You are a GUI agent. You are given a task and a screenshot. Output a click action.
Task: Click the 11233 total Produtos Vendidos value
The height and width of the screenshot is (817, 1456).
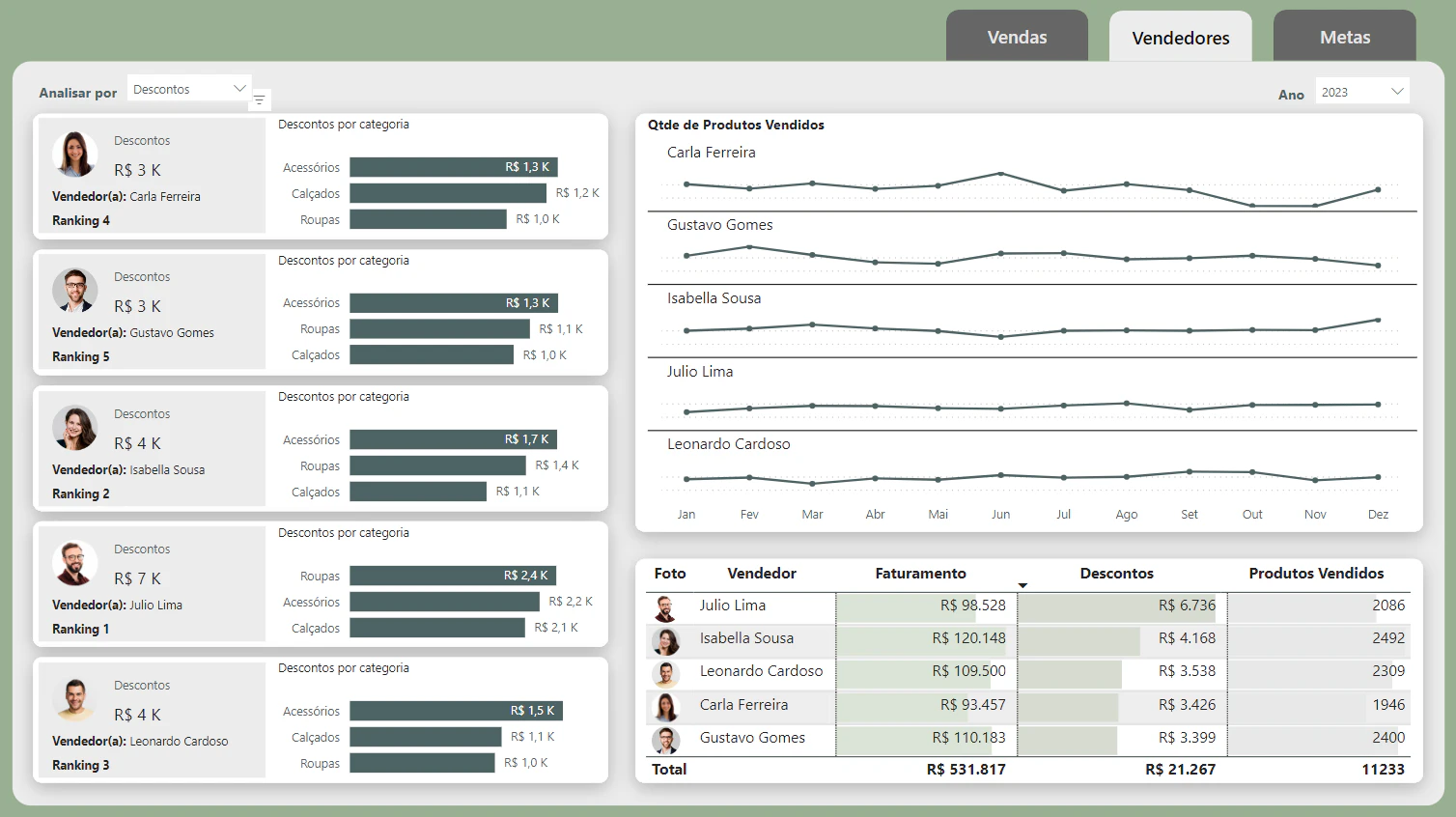pyautogui.click(x=1384, y=770)
